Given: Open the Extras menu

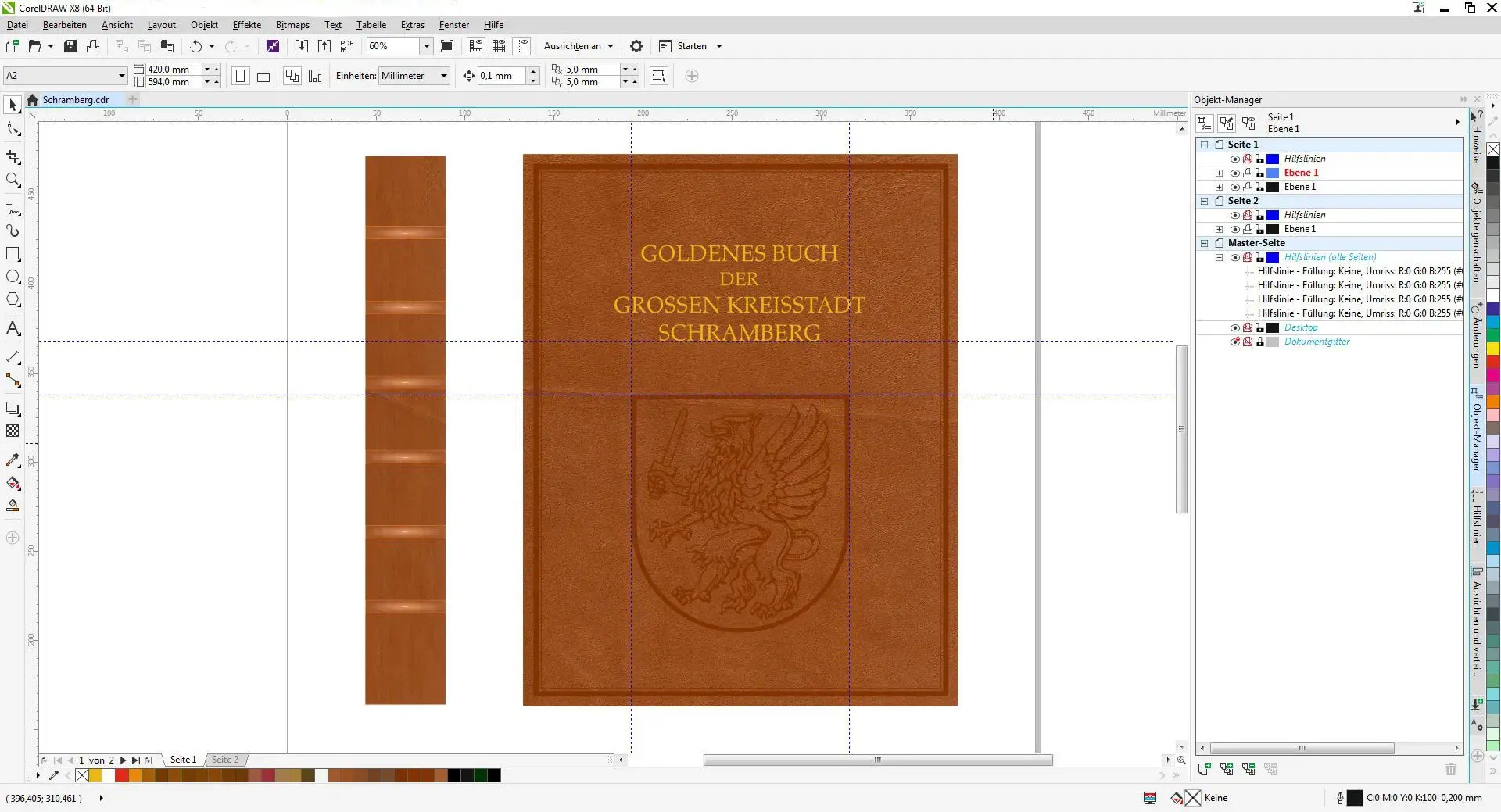Looking at the screenshot, I should tap(413, 25).
